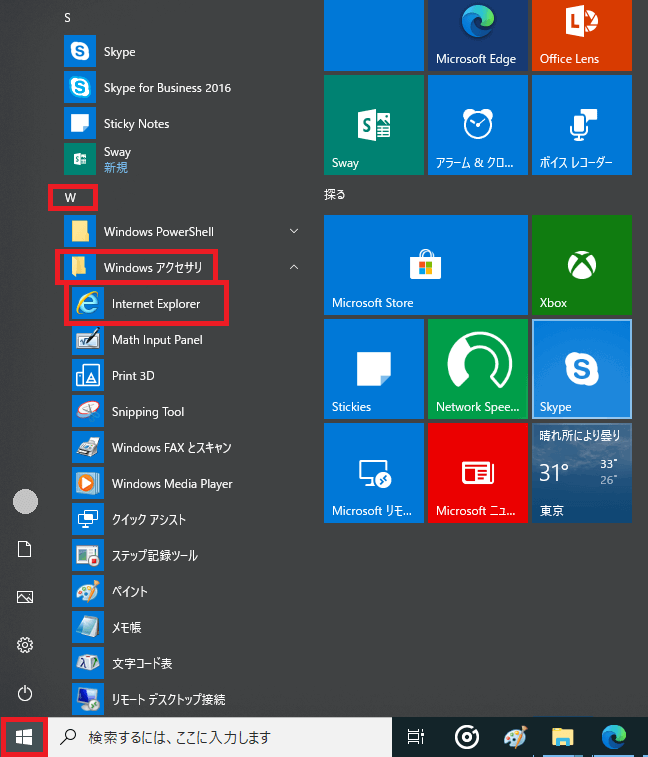This screenshot has width=648, height=757.
Task: Open Paint from the taskbar
Action: click(x=516, y=737)
